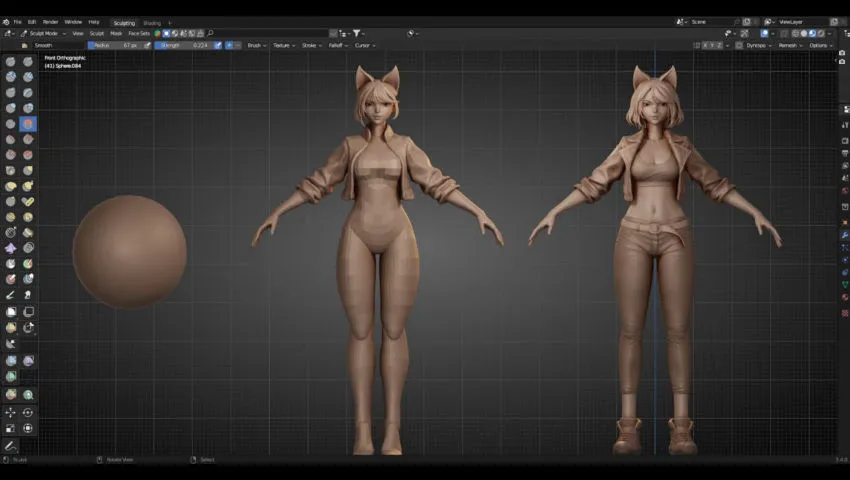Expand the Falloff settings dropdown
Screen dimensions: 850x480
tap(338, 46)
